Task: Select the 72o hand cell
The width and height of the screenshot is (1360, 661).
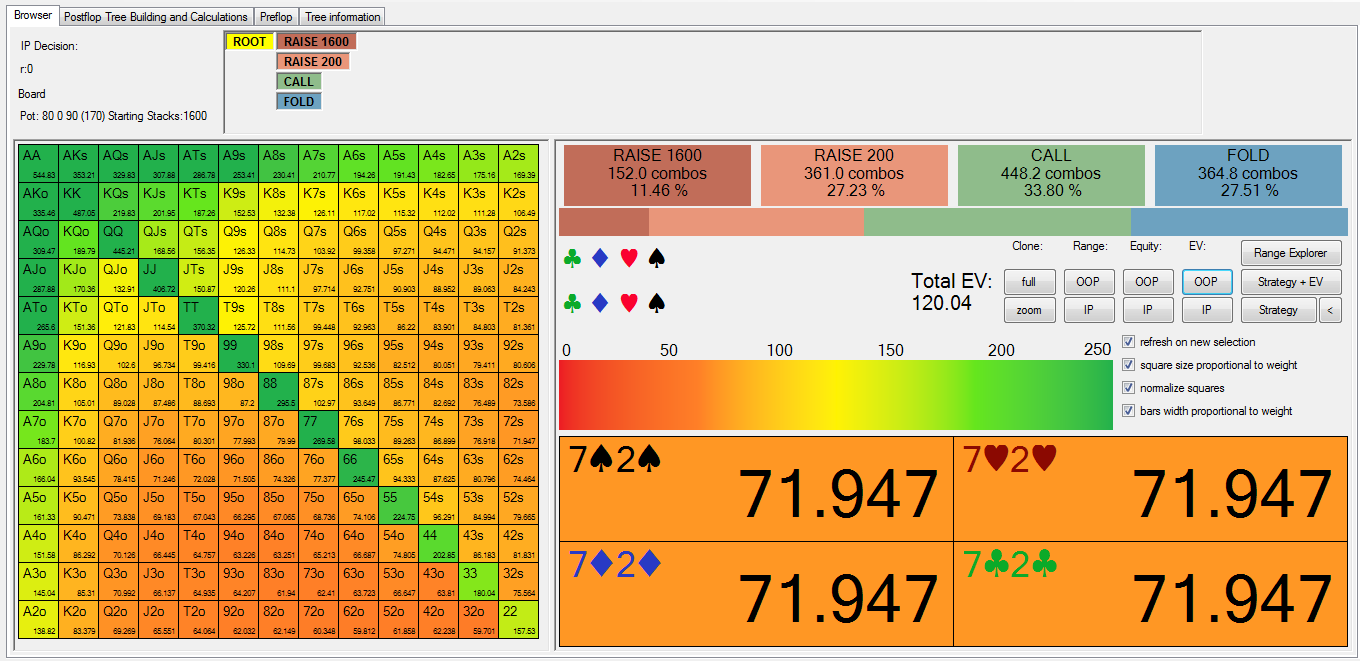Action: (x=318, y=619)
